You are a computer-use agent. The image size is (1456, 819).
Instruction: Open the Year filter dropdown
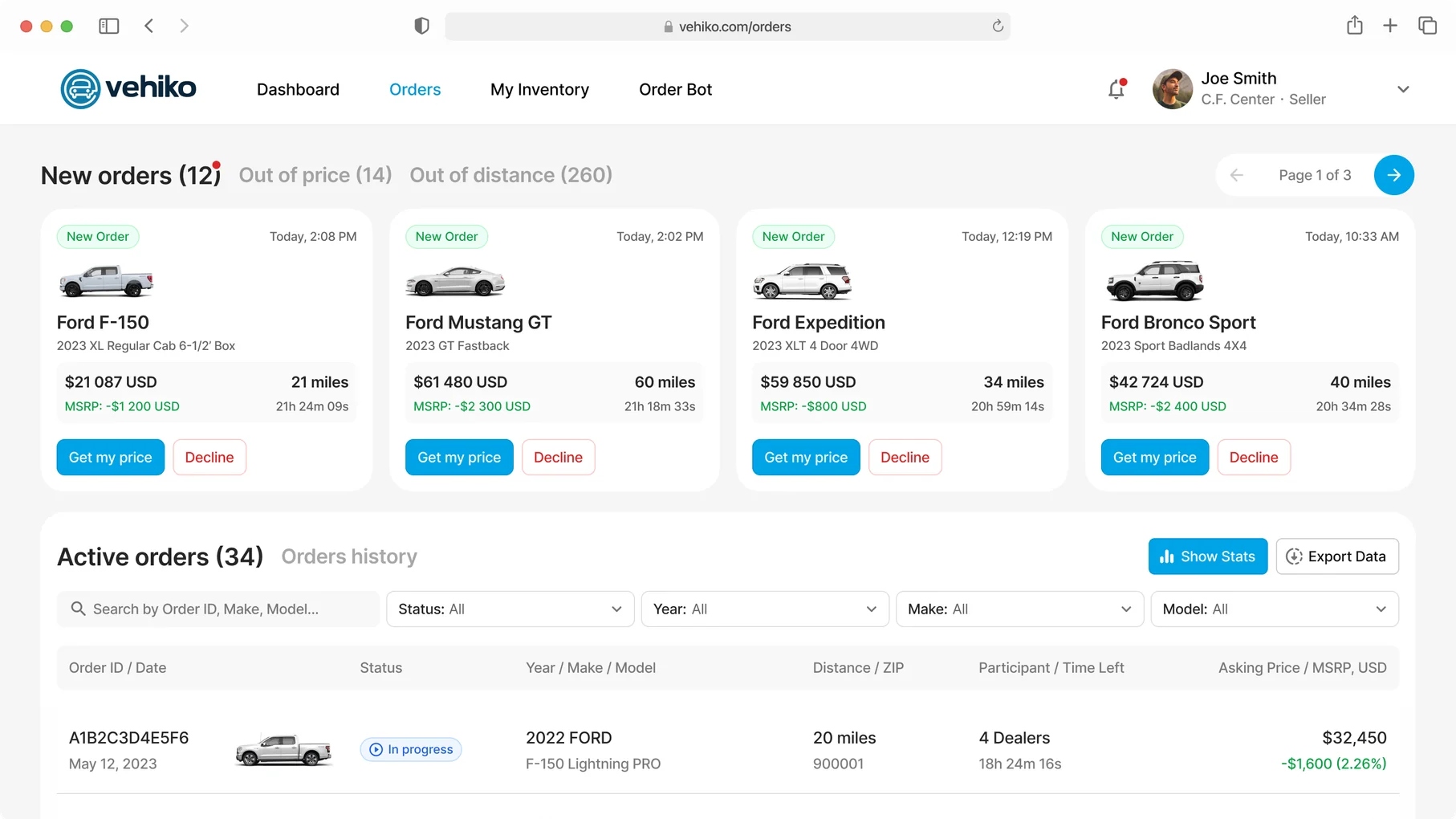(765, 609)
